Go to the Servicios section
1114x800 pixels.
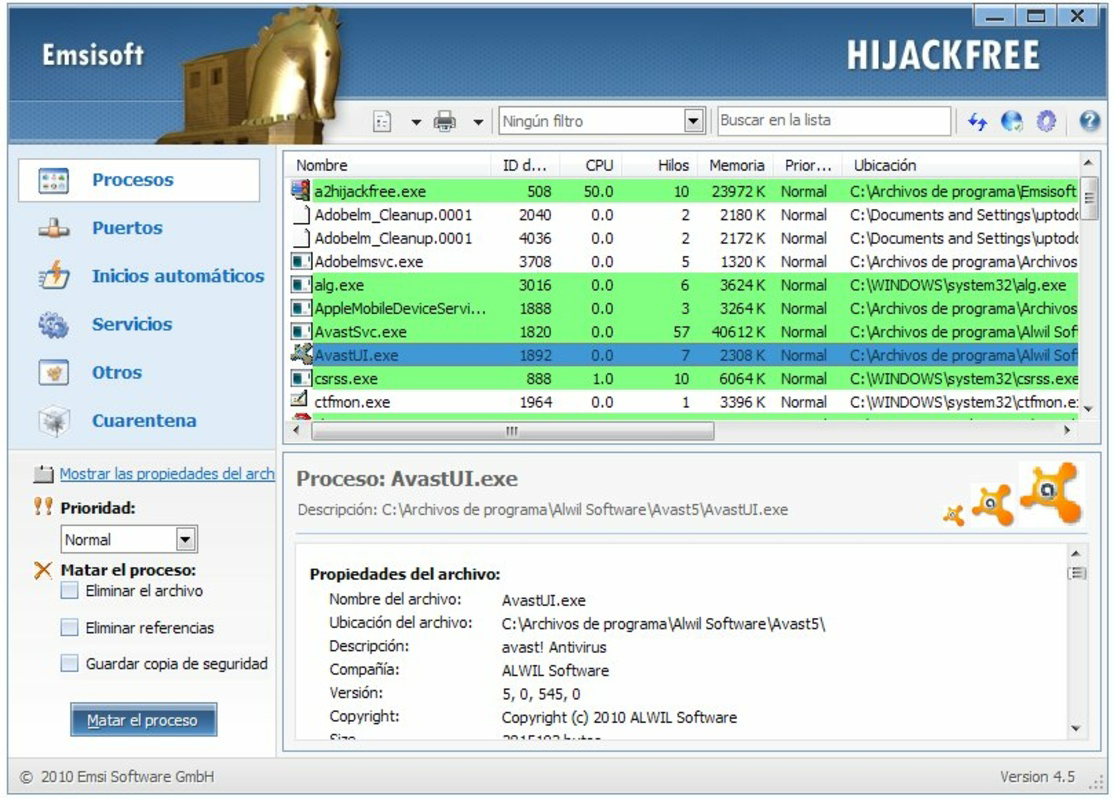click(132, 325)
